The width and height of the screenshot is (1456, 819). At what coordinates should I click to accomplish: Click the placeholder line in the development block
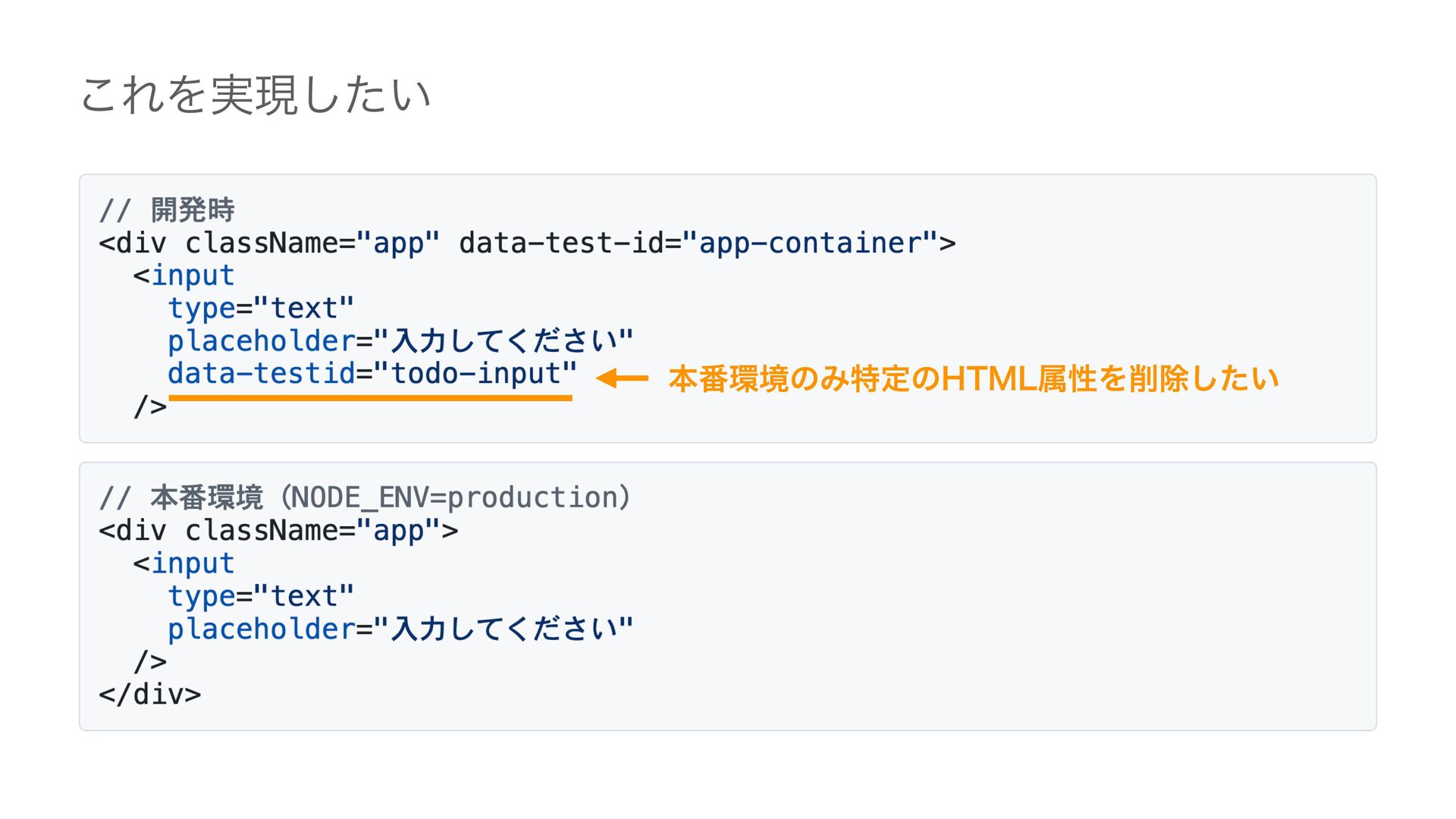(400, 341)
